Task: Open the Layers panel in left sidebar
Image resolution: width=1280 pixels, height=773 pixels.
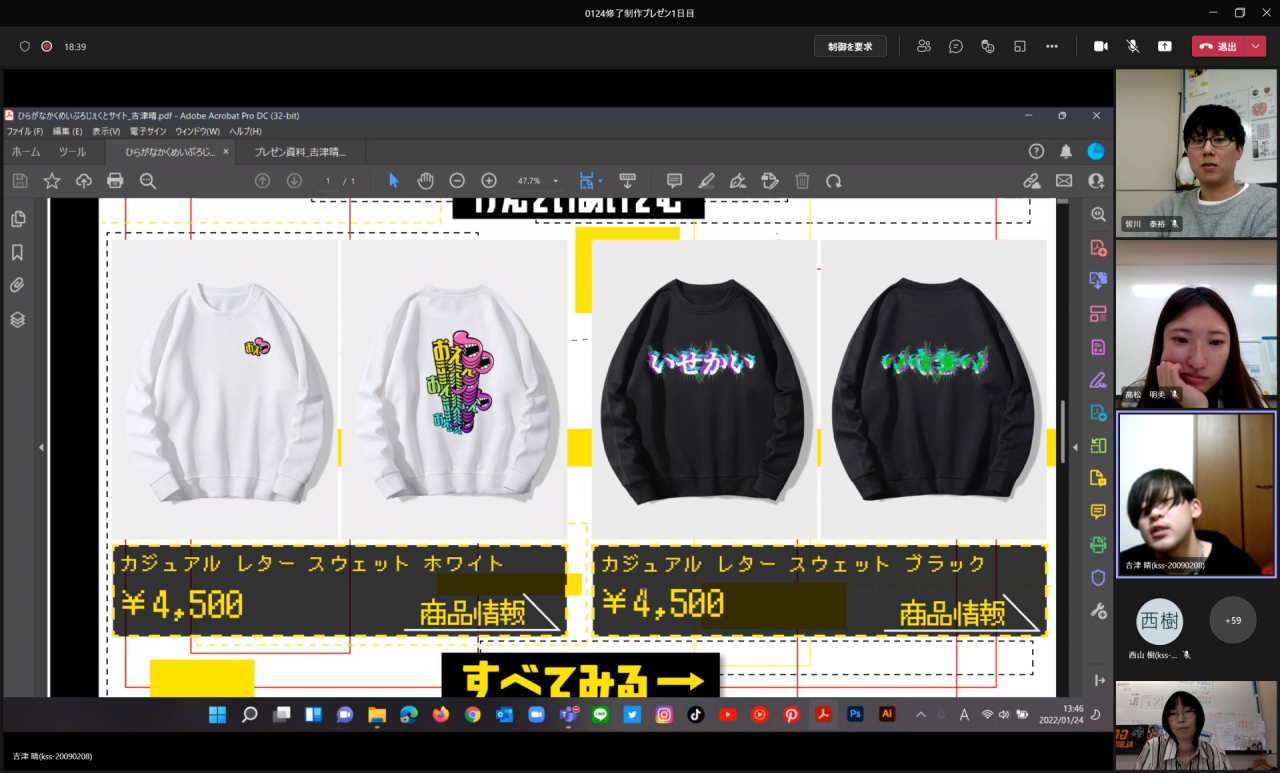Action: point(17,320)
